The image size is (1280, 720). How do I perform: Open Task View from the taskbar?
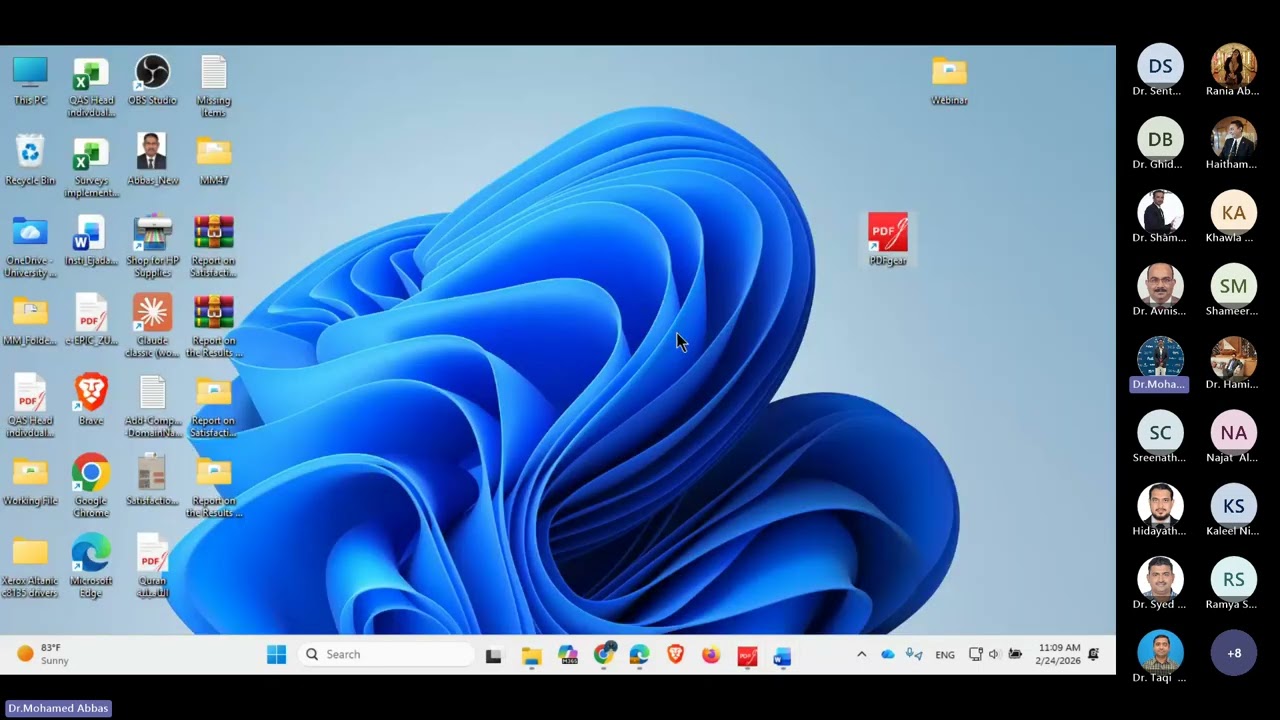(493, 656)
